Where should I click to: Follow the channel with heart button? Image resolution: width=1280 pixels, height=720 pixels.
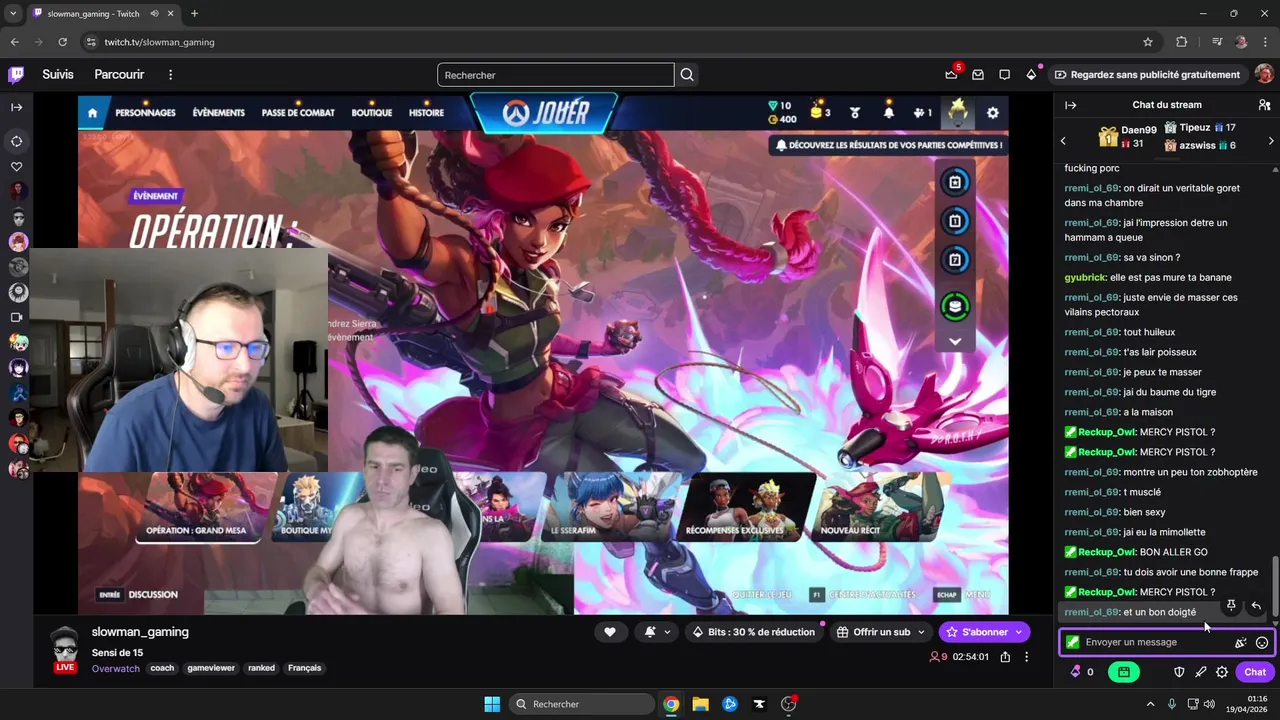tap(610, 632)
